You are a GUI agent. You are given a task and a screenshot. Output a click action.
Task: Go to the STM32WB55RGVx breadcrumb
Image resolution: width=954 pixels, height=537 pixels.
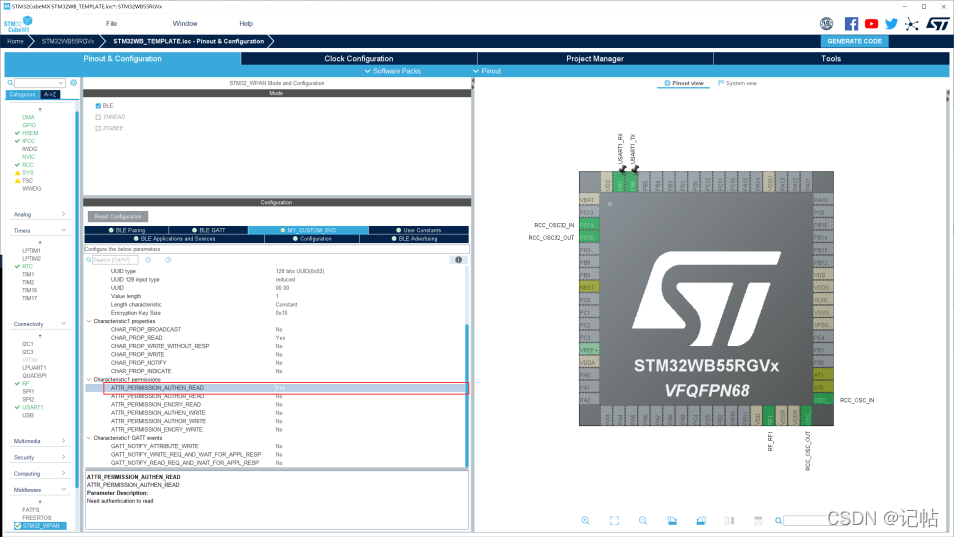click(68, 41)
